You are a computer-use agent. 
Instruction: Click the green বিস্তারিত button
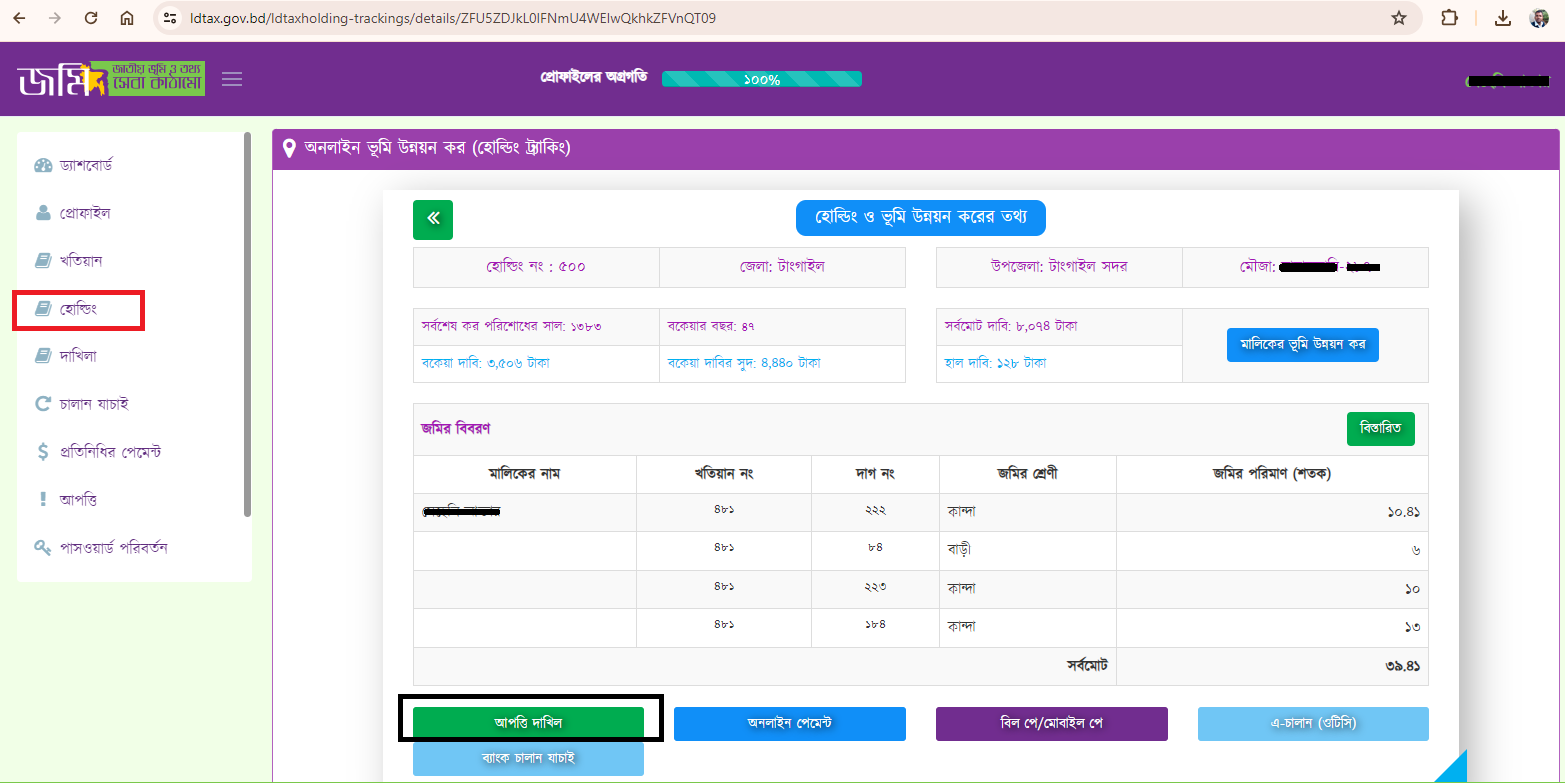coord(1381,428)
